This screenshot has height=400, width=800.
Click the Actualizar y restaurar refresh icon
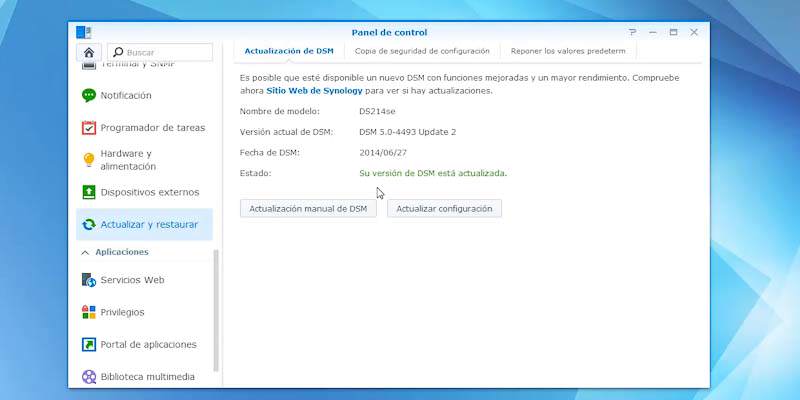point(89,224)
